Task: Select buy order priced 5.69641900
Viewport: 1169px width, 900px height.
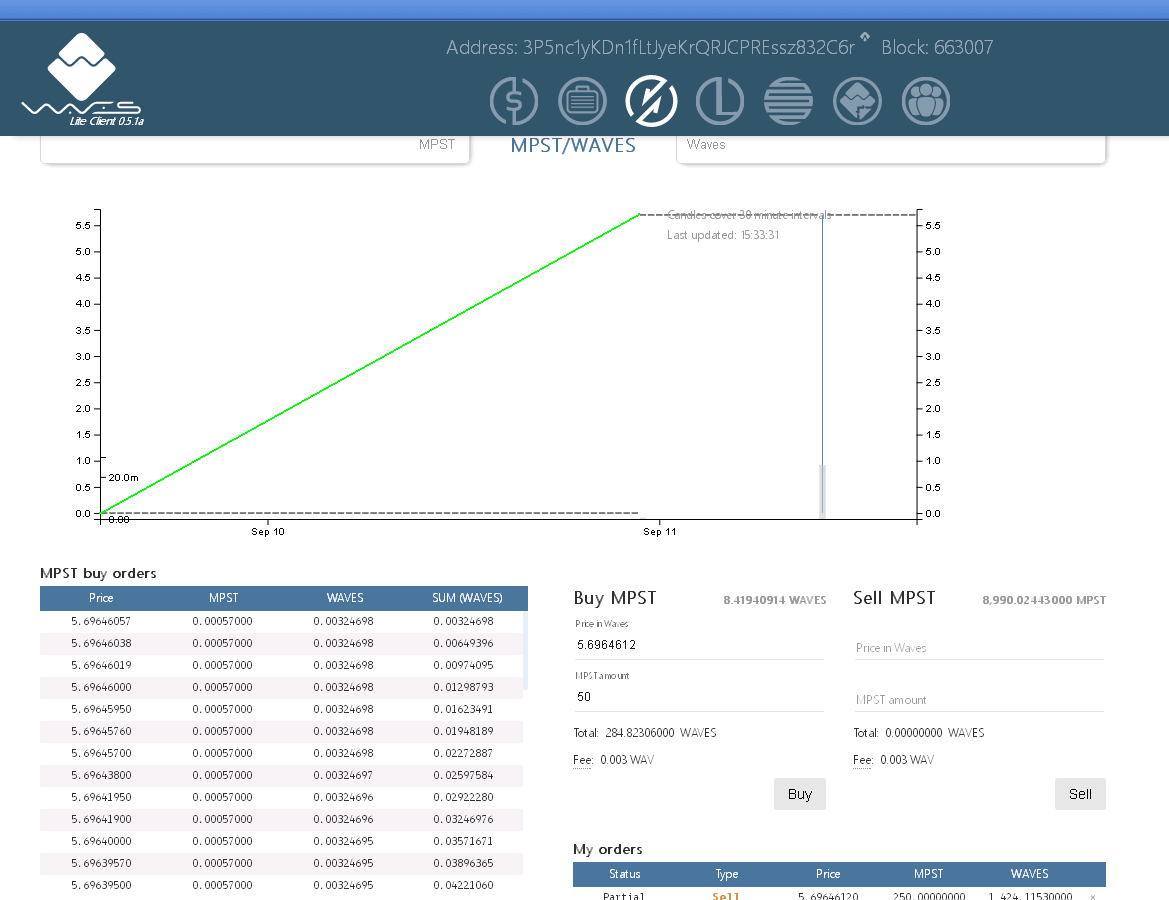Action: (282, 819)
